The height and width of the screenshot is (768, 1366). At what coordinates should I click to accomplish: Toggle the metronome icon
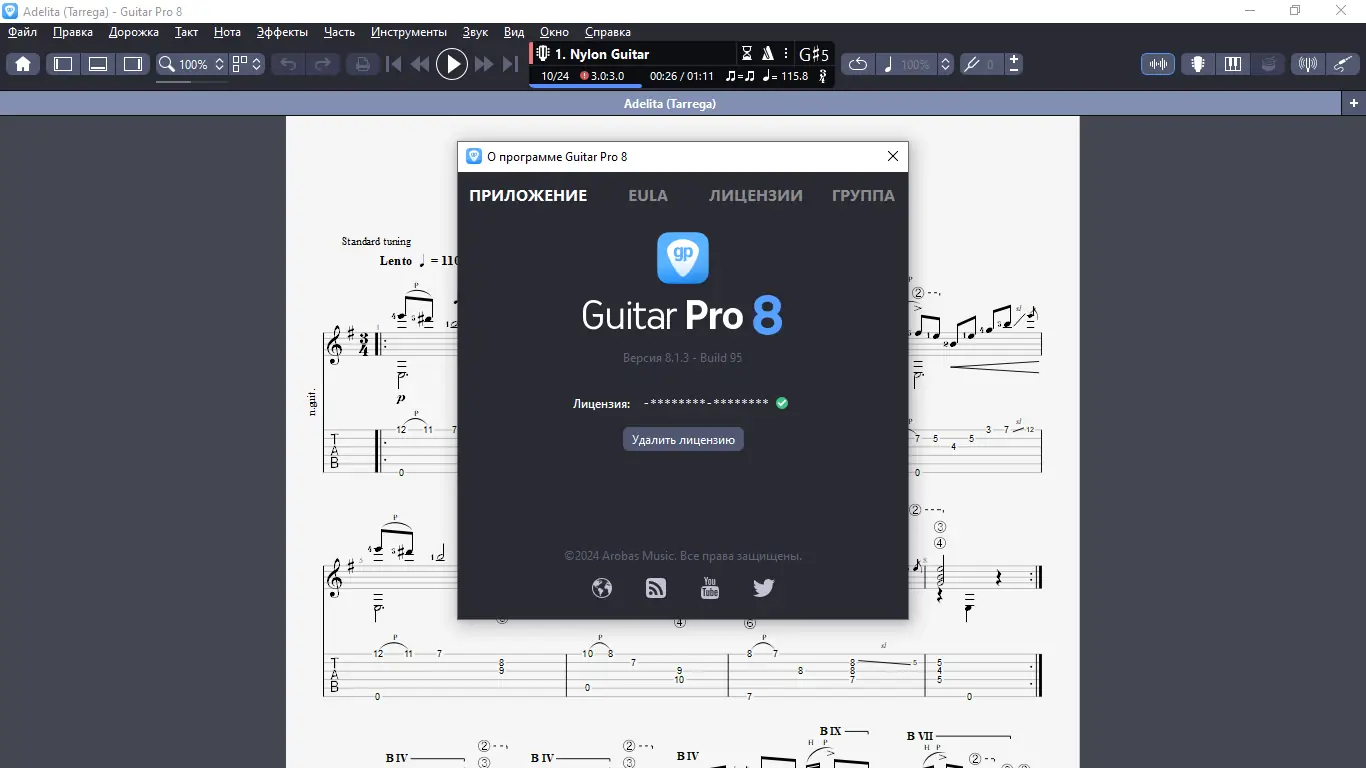pos(768,54)
